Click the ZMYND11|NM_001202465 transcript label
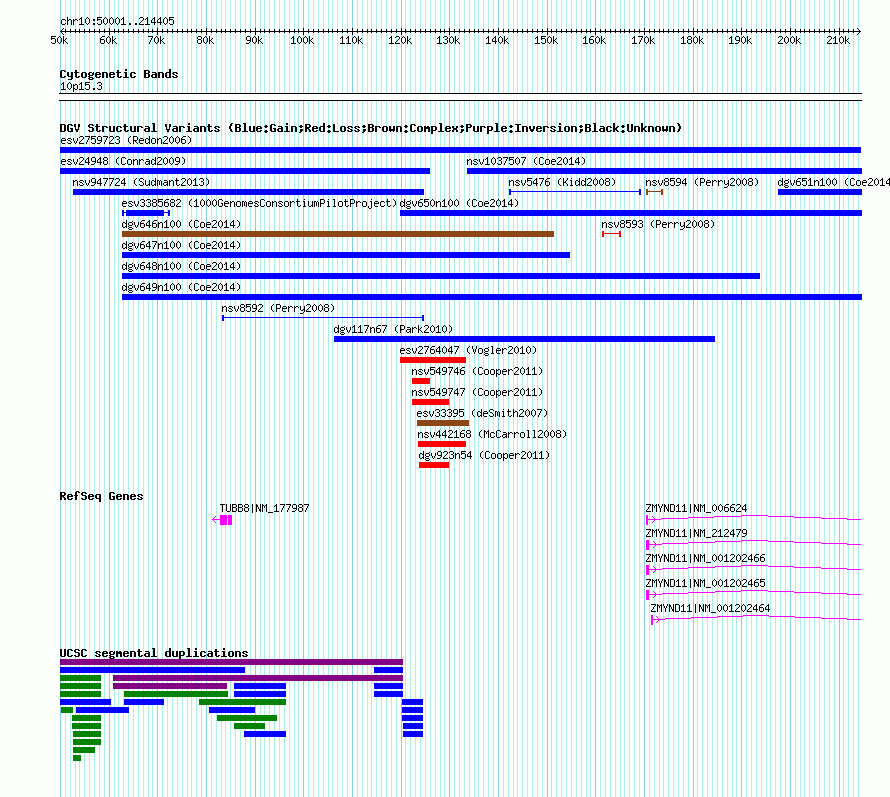Image resolution: width=890 pixels, height=797 pixels. pyautogui.click(x=706, y=583)
